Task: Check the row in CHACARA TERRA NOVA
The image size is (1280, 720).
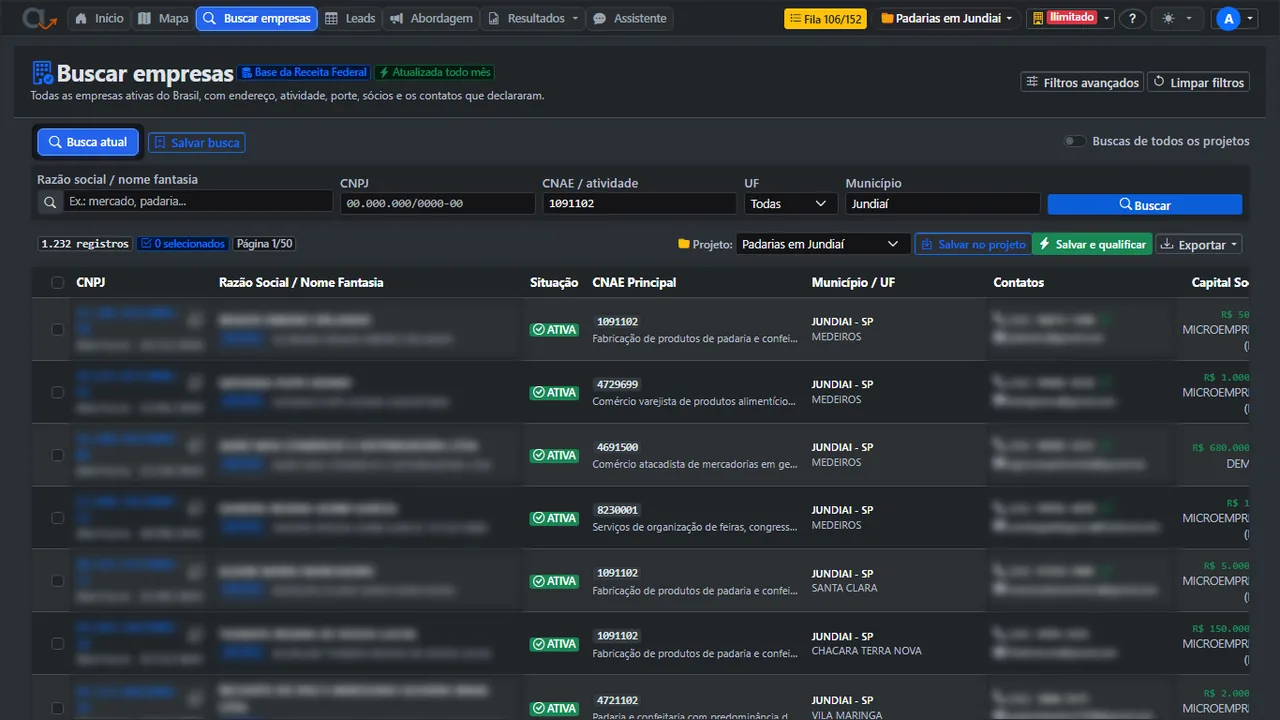Action: (58, 644)
